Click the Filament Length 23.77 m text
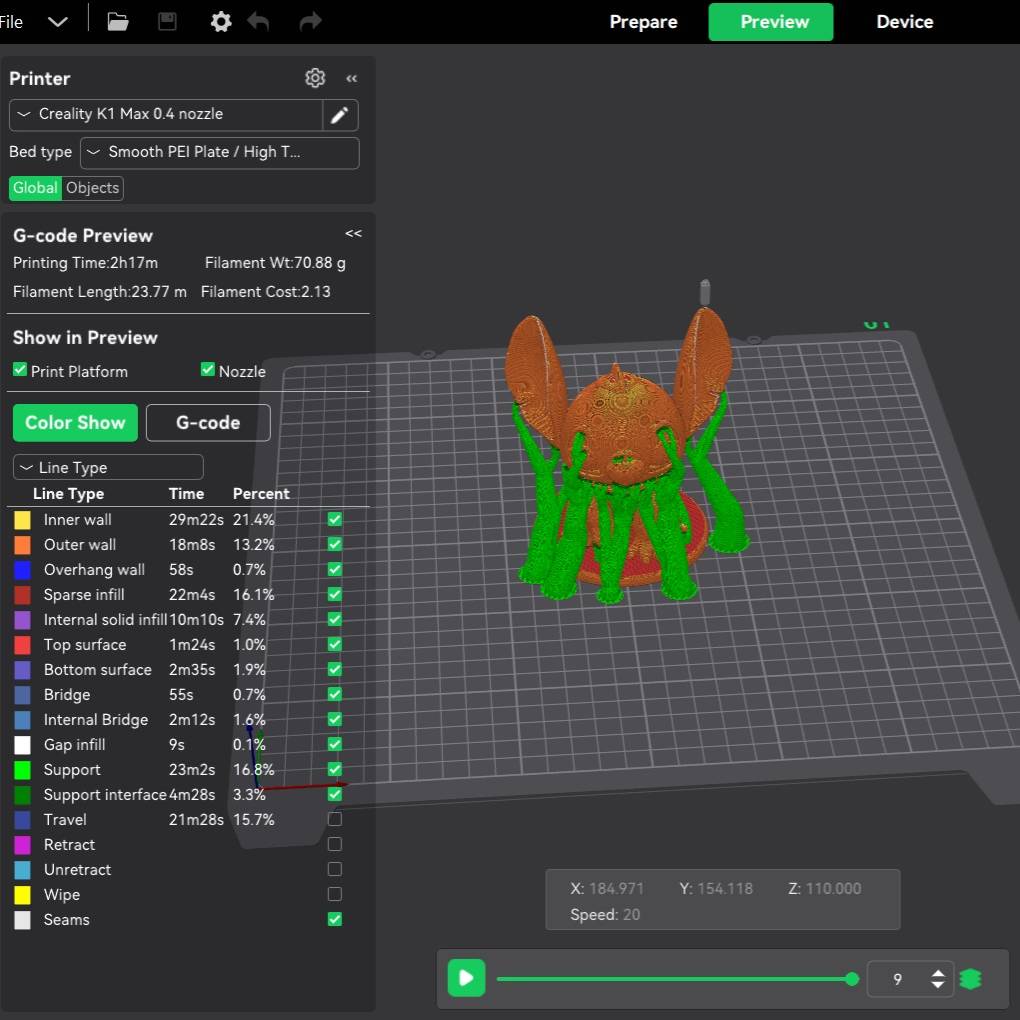1020x1020 pixels. (x=100, y=292)
